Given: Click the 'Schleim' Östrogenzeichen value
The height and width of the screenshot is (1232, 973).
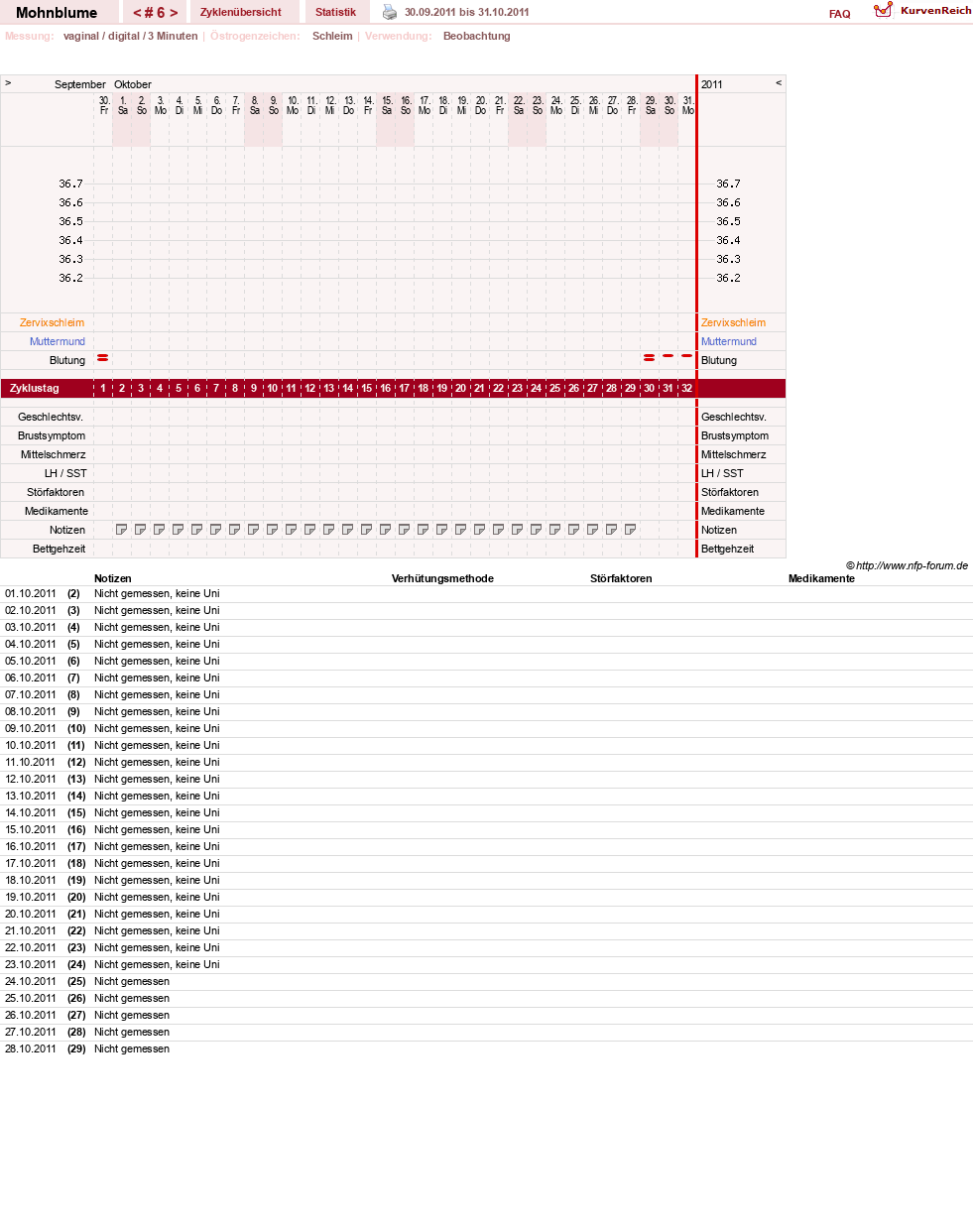Looking at the screenshot, I should 332,36.
